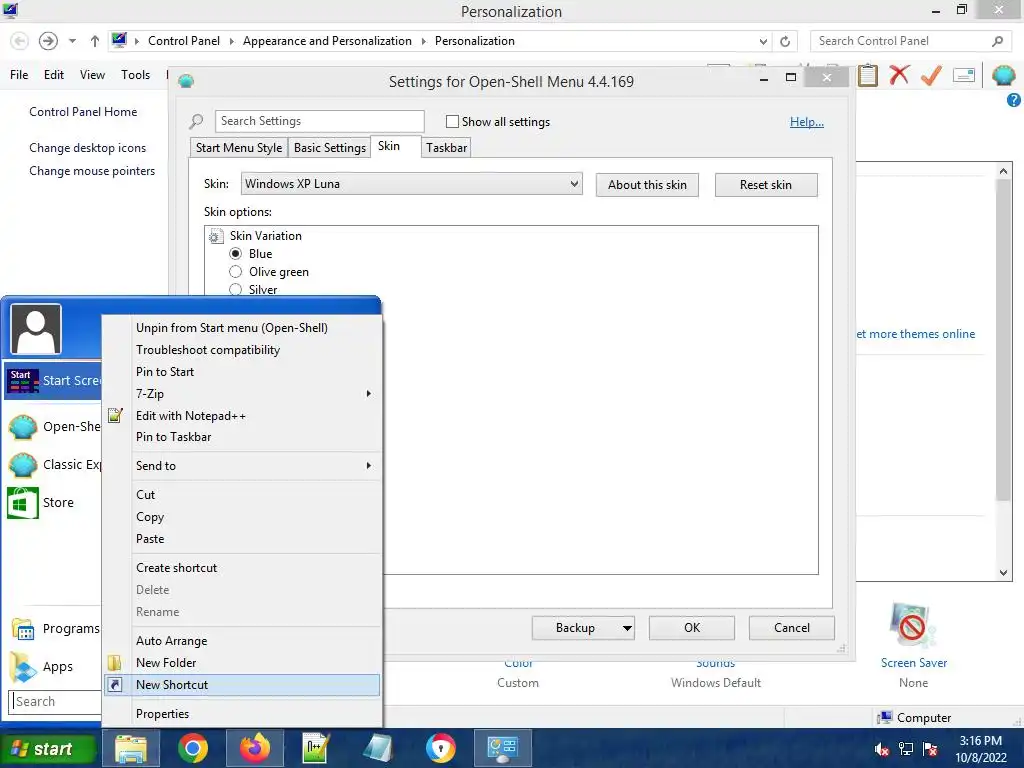
Task: Open File Explorer from the taskbar
Action: pyautogui.click(x=131, y=749)
